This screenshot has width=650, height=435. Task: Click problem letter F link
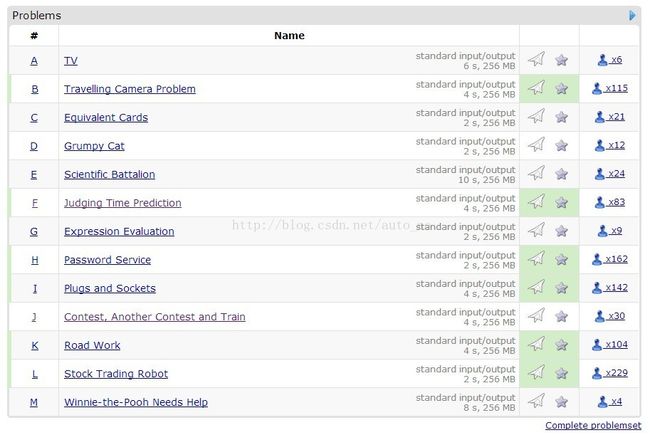35,203
